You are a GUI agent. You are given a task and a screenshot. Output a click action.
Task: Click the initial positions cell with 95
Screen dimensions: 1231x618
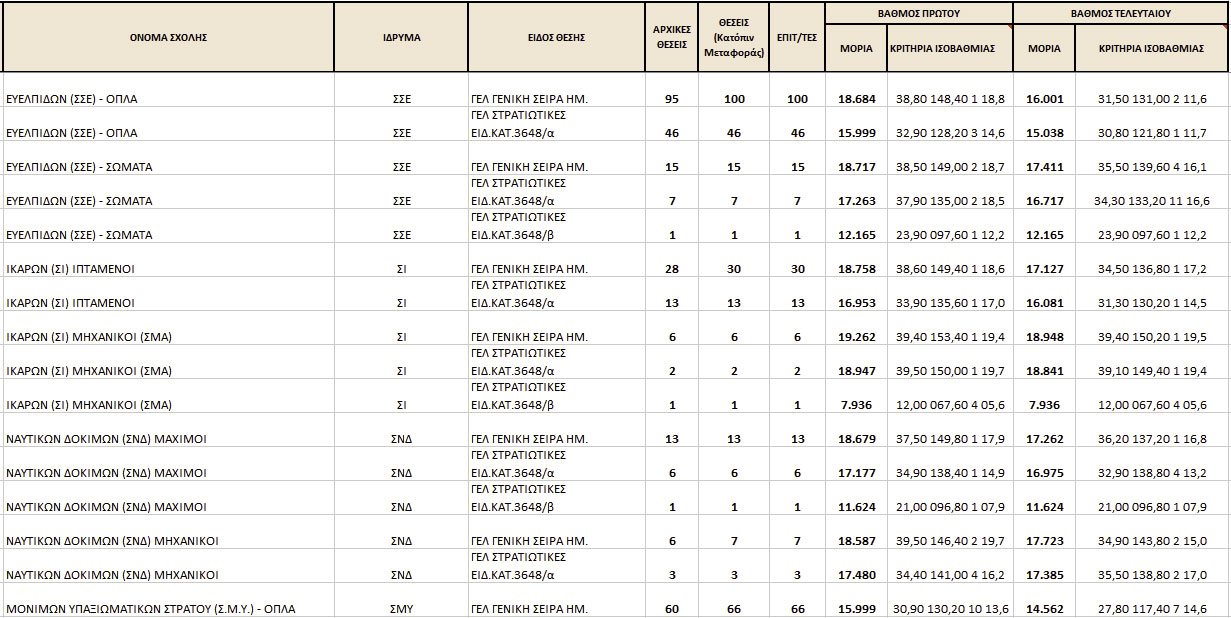point(672,99)
